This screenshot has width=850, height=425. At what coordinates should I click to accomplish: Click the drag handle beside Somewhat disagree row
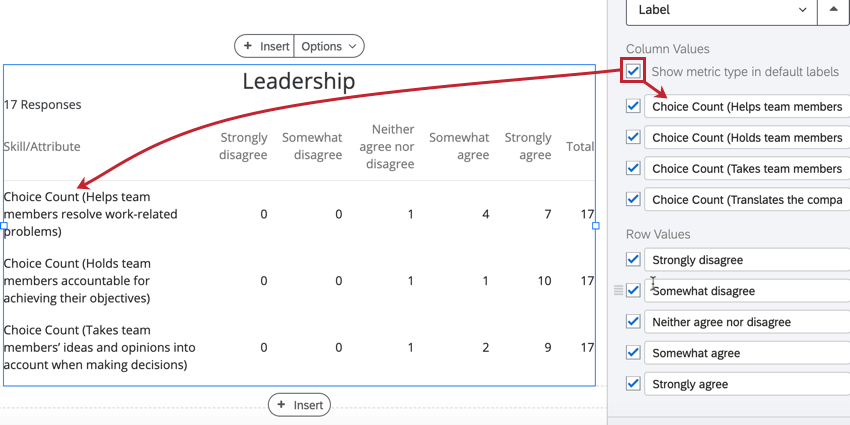click(618, 291)
